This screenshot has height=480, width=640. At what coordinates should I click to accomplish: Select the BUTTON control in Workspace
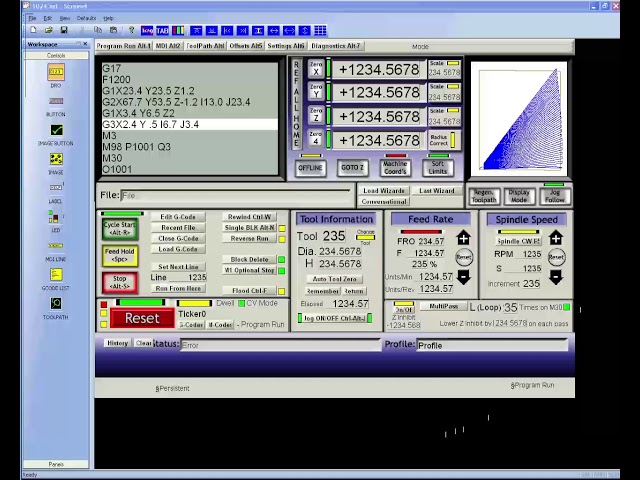(x=56, y=106)
